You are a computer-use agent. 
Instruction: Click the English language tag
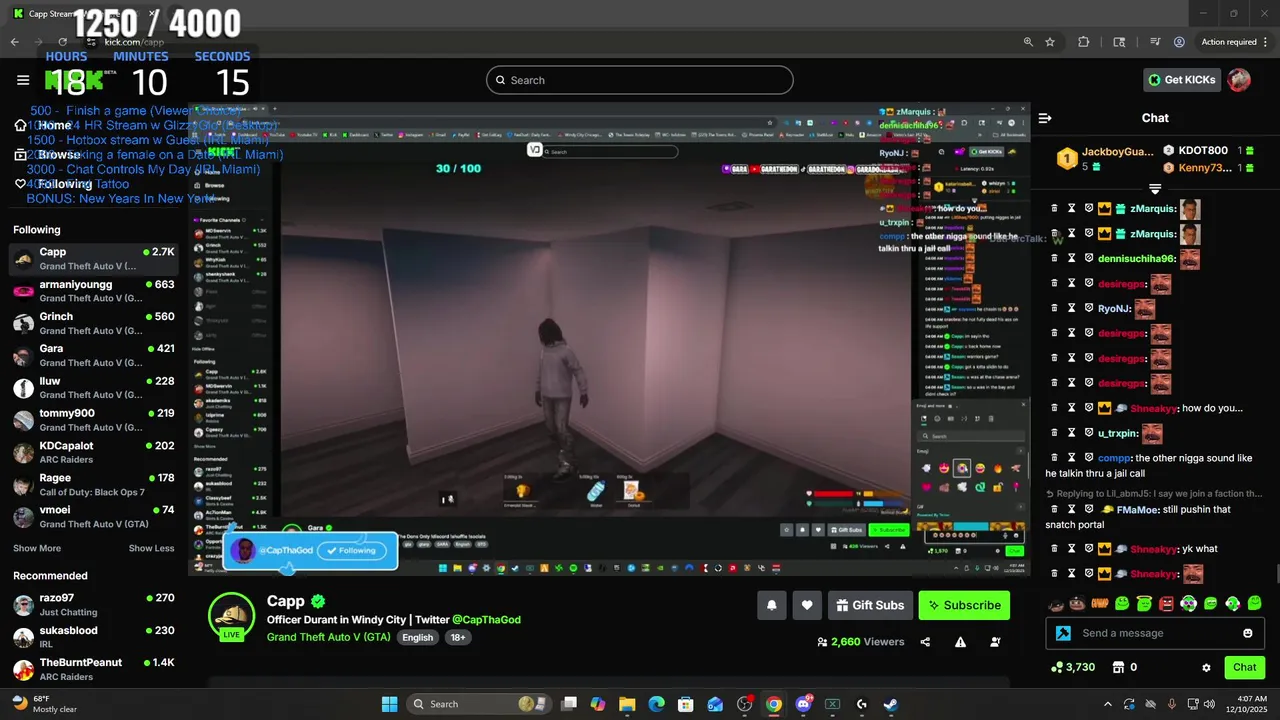tap(418, 637)
